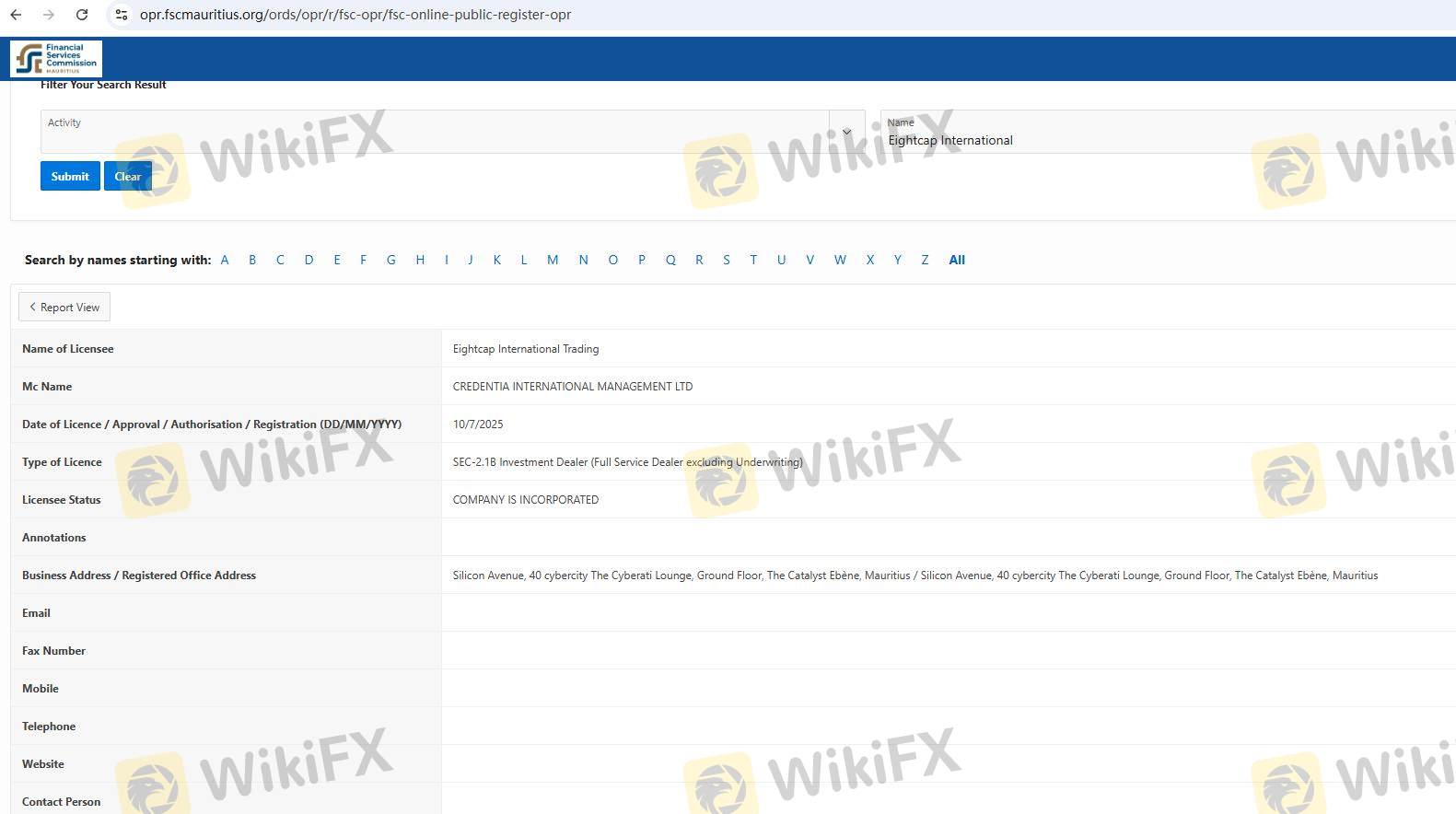Click the 'Fax Number' row label
This screenshot has height=814, width=1456.
pos(53,651)
